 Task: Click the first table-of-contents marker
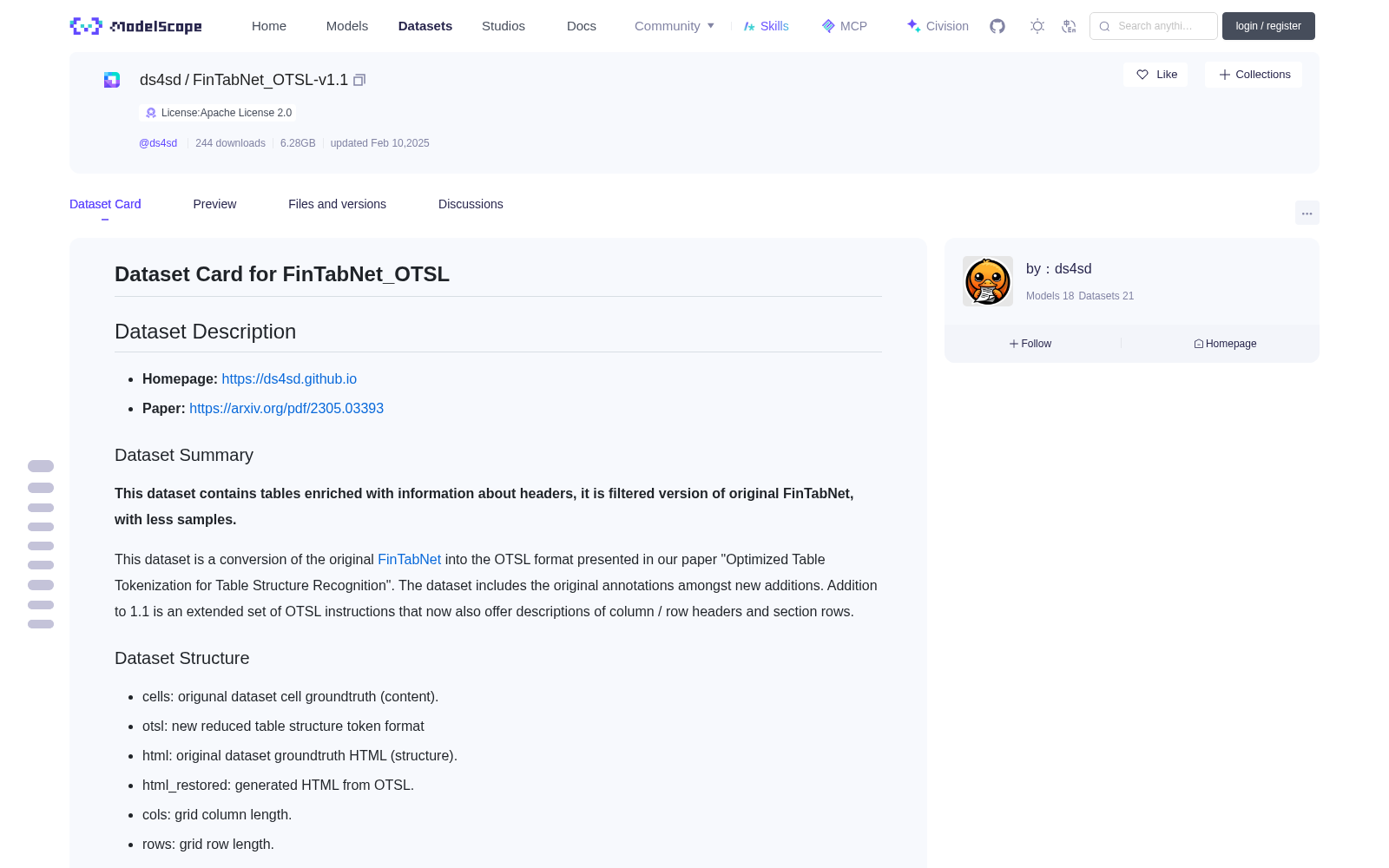[x=41, y=466]
